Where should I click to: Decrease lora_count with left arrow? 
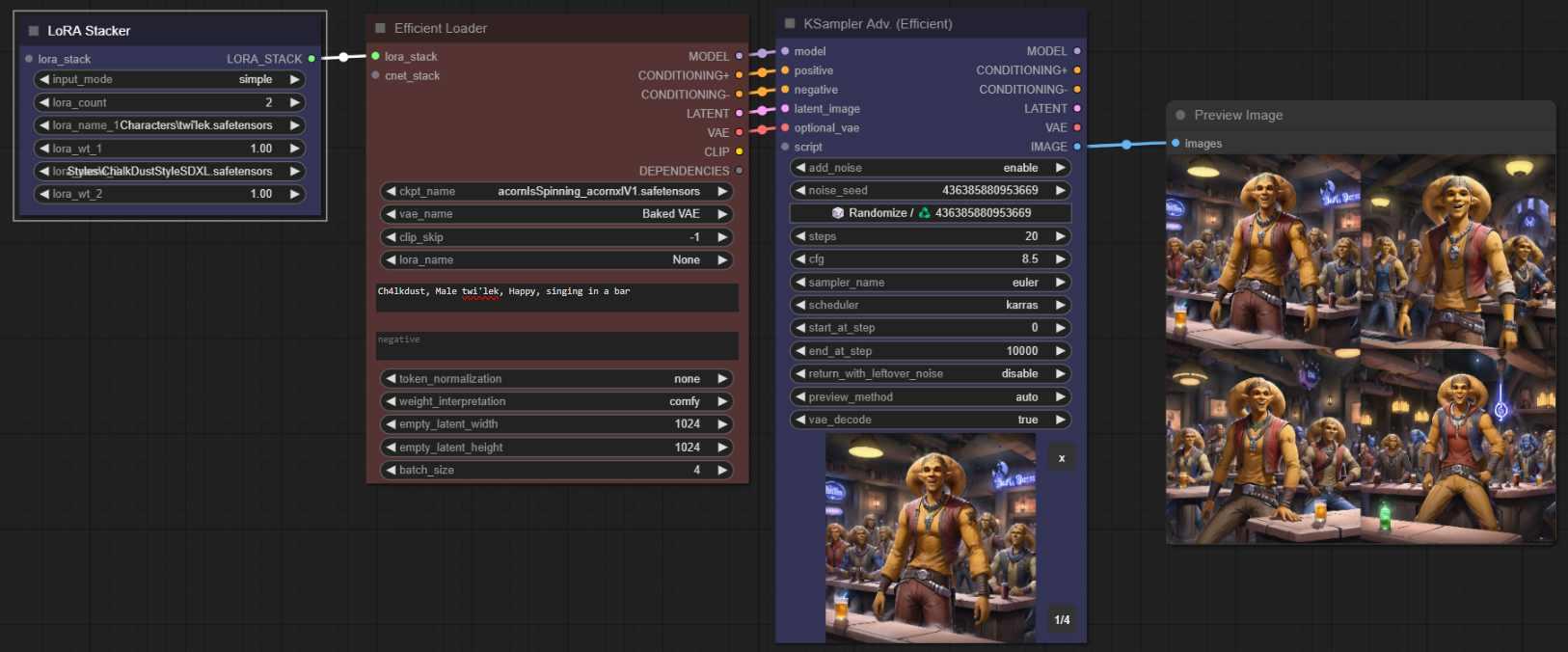[x=44, y=102]
